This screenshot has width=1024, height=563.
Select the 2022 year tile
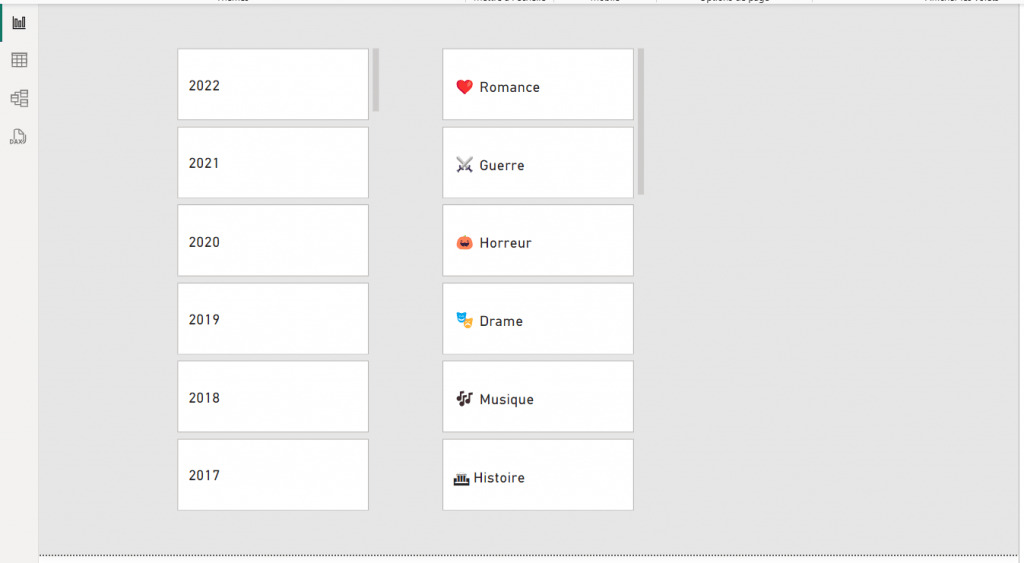pos(273,84)
